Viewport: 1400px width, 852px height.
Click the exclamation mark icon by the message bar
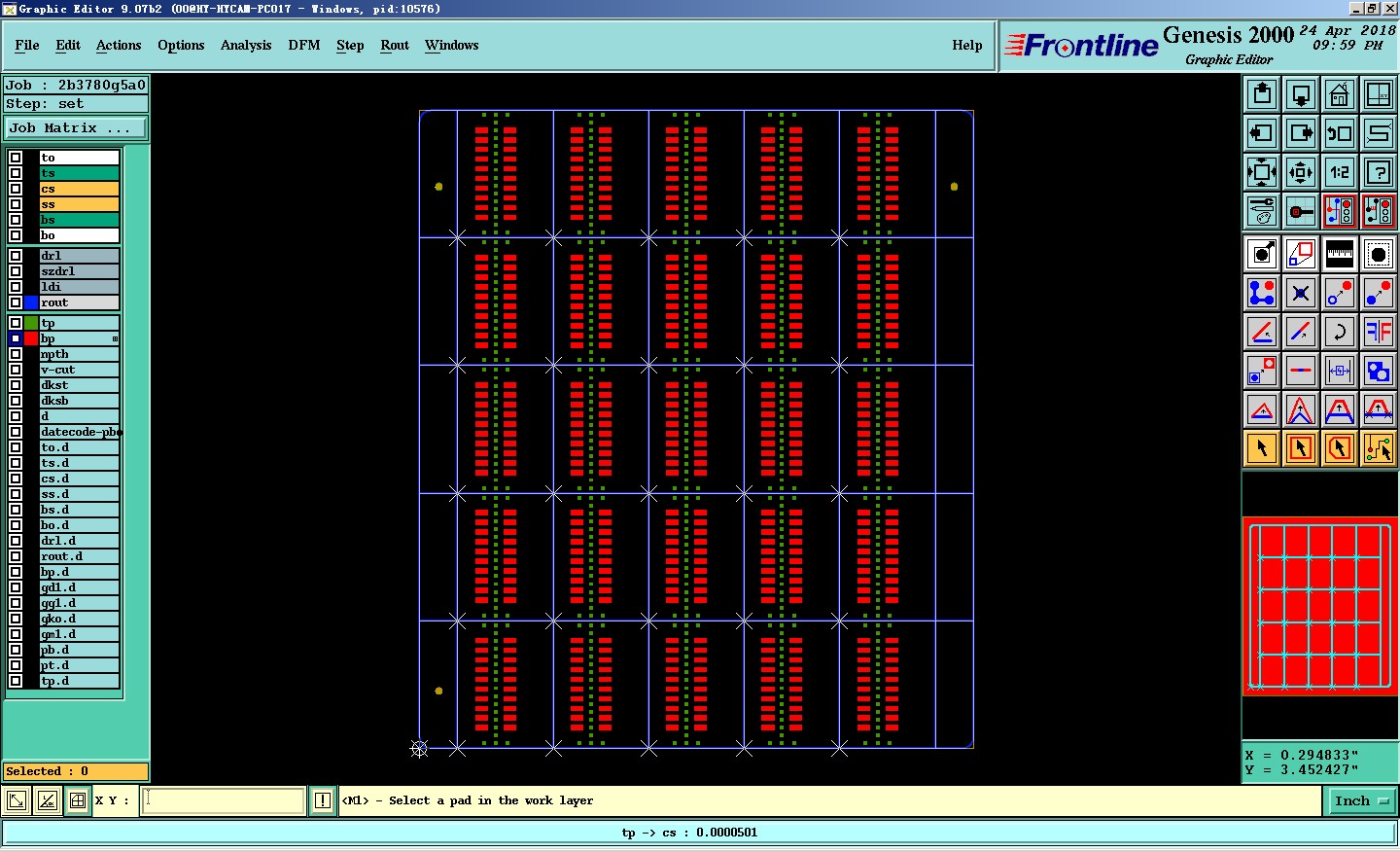323,800
